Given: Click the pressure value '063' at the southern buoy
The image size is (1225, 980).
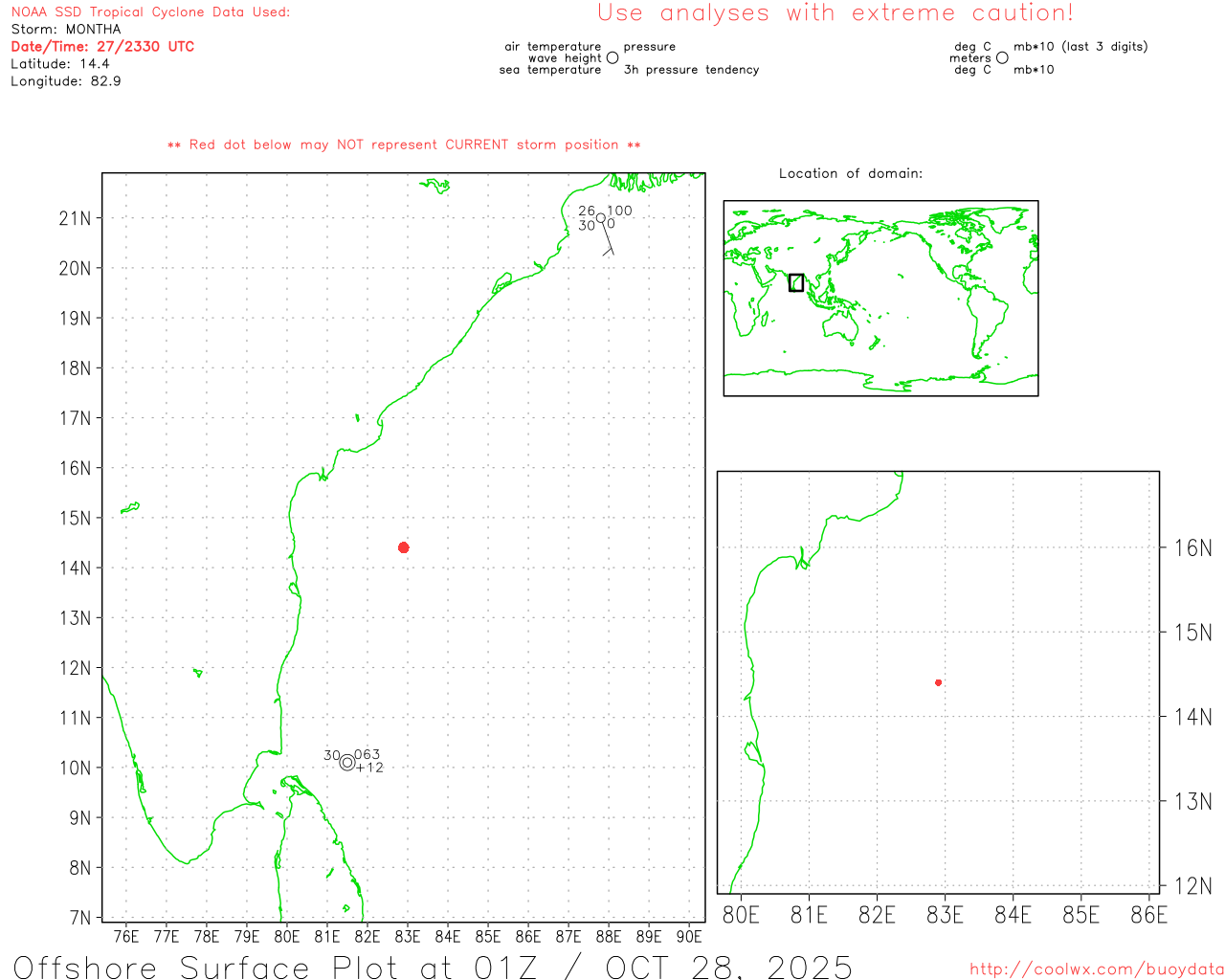Looking at the screenshot, I should point(367,754).
